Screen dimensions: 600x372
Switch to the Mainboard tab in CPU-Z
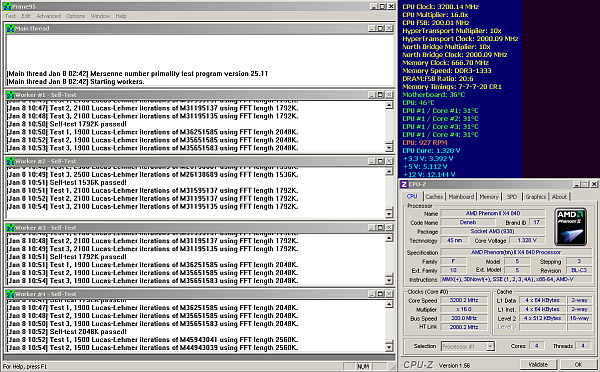pos(461,197)
